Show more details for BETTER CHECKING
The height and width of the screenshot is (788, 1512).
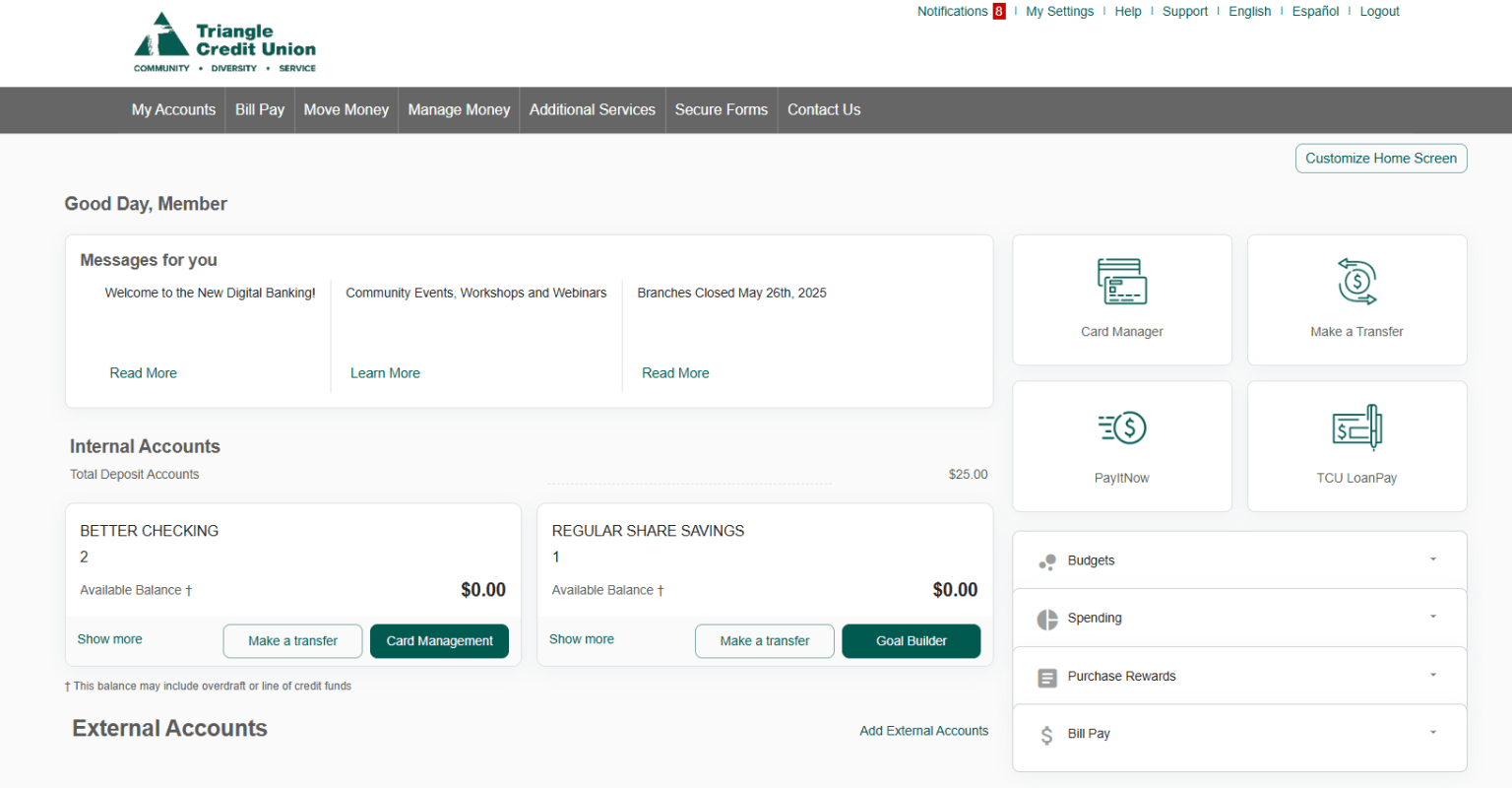109,638
